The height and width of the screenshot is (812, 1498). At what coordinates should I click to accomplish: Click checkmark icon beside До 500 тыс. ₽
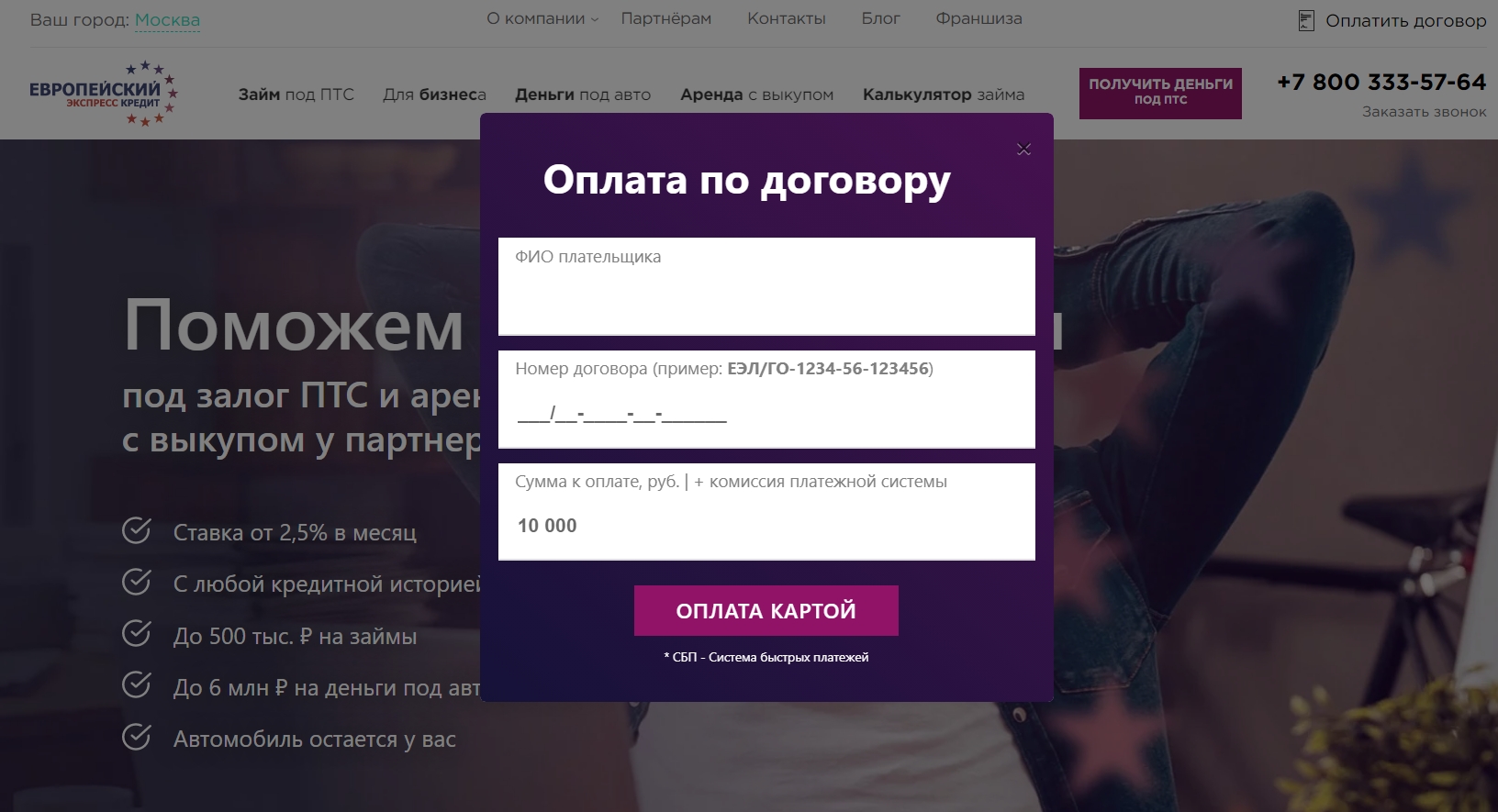pyautogui.click(x=137, y=633)
